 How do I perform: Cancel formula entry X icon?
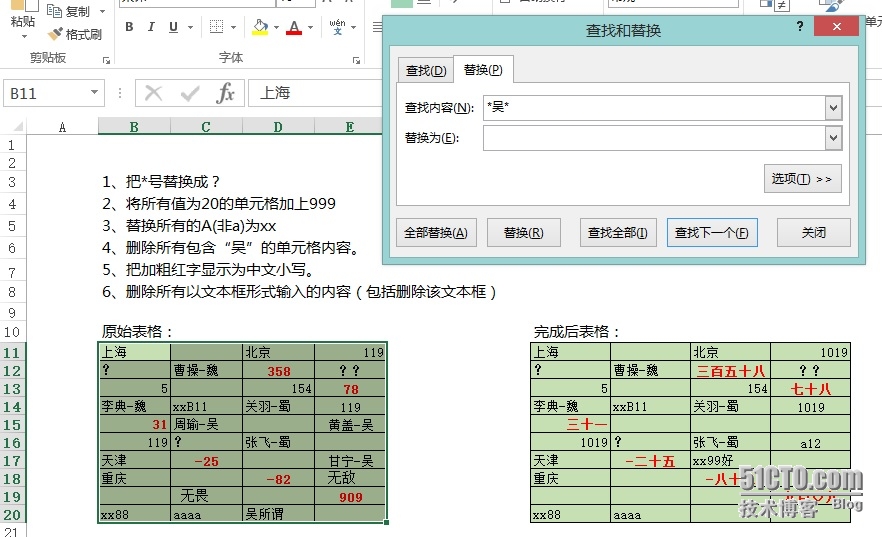tap(154, 93)
